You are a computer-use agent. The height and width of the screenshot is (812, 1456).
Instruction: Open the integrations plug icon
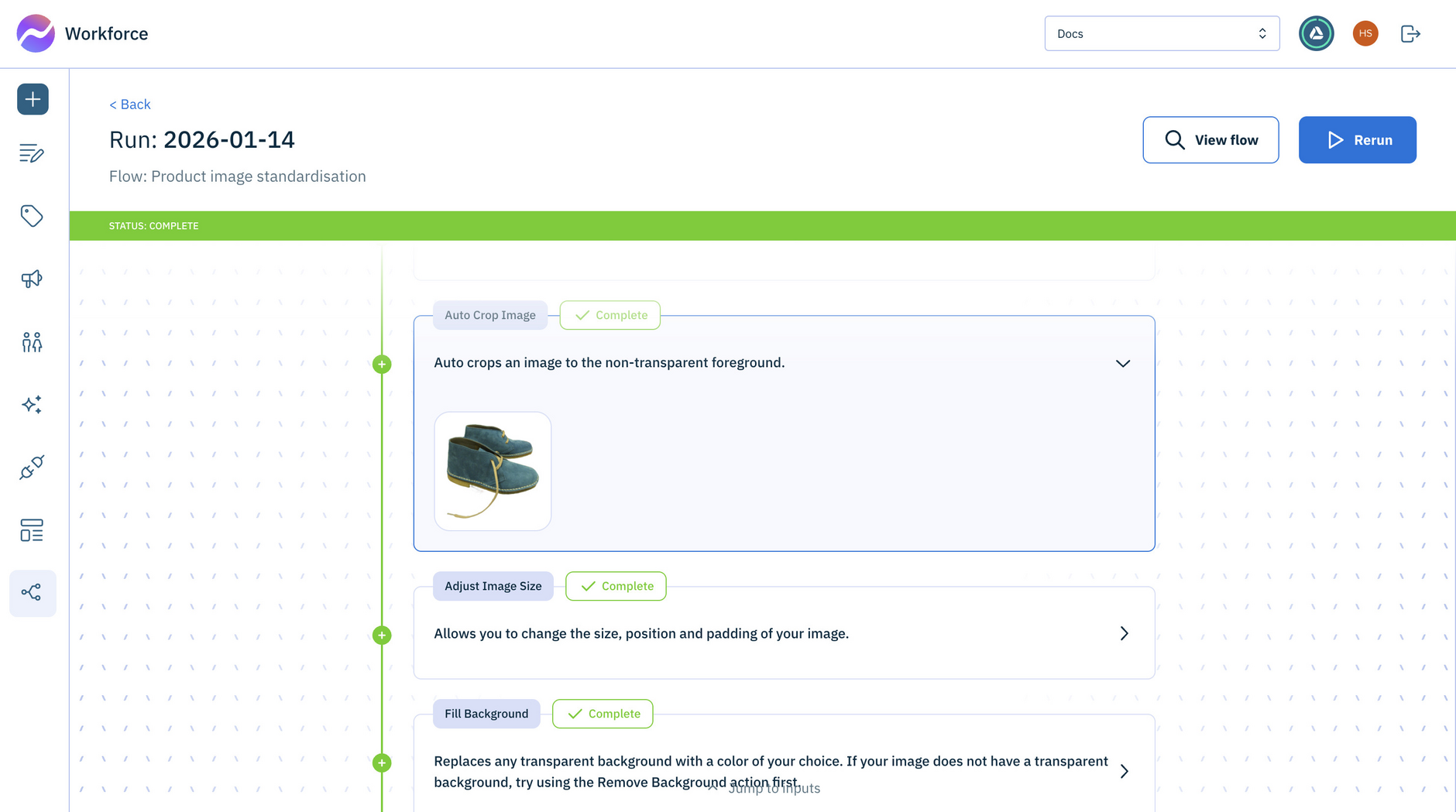coord(32,468)
